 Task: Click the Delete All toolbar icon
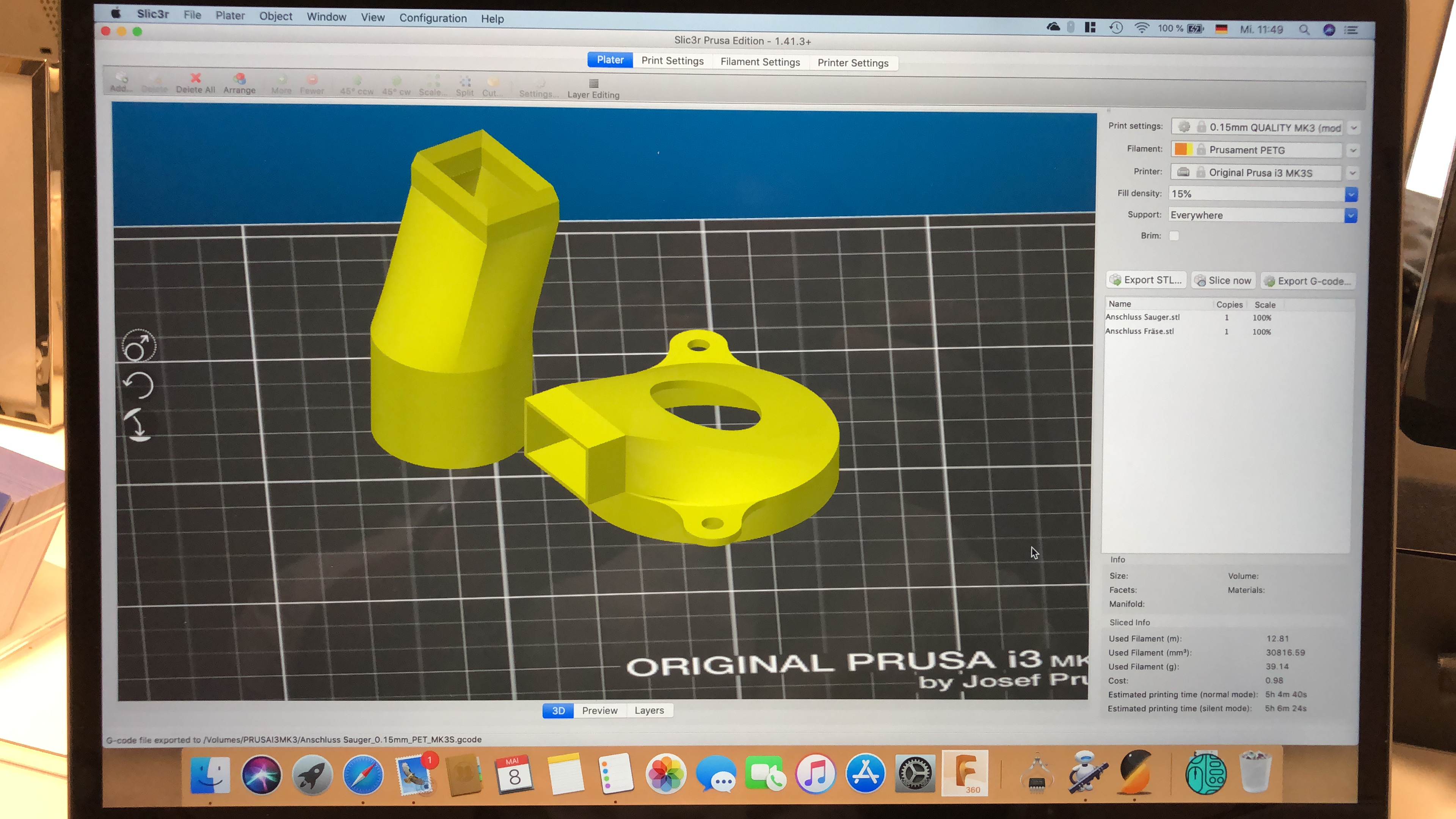coord(195,83)
